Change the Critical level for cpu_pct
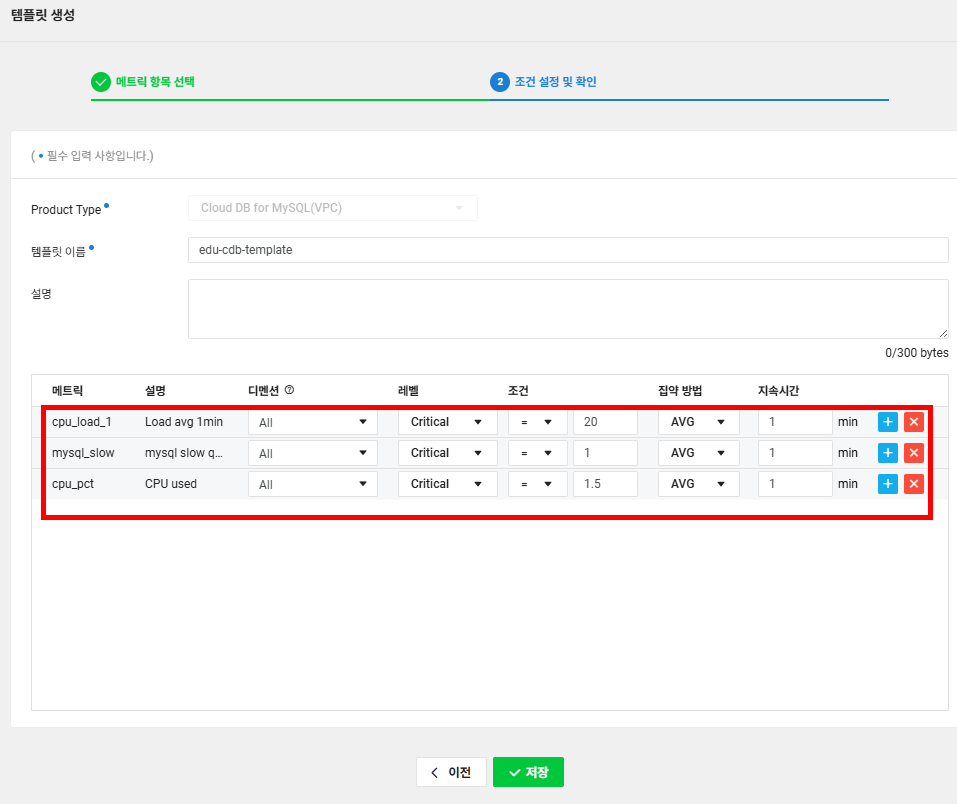Image resolution: width=957 pixels, height=804 pixels. (x=447, y=484)
